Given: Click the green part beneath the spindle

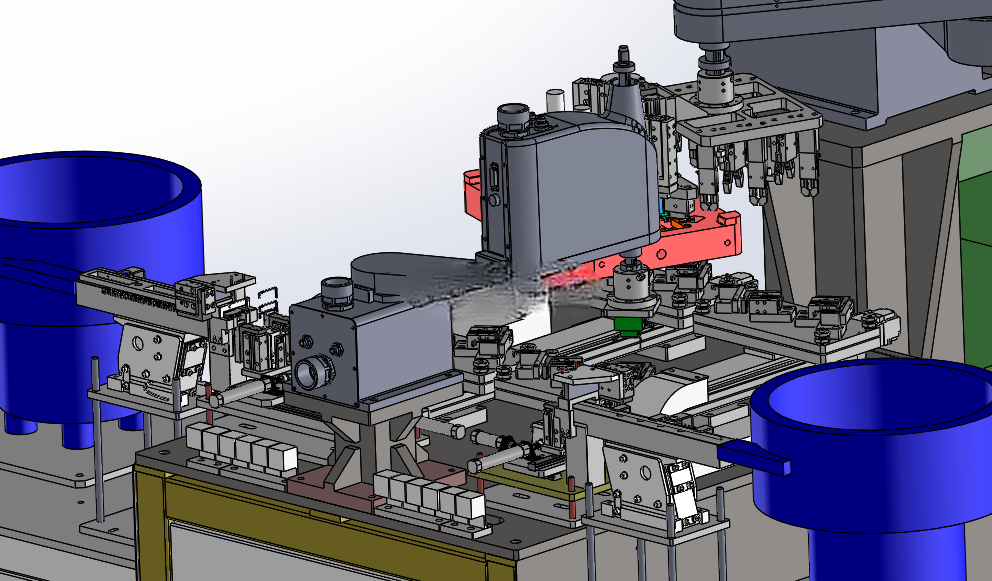Looking at the screenshot, I should 629,325.
